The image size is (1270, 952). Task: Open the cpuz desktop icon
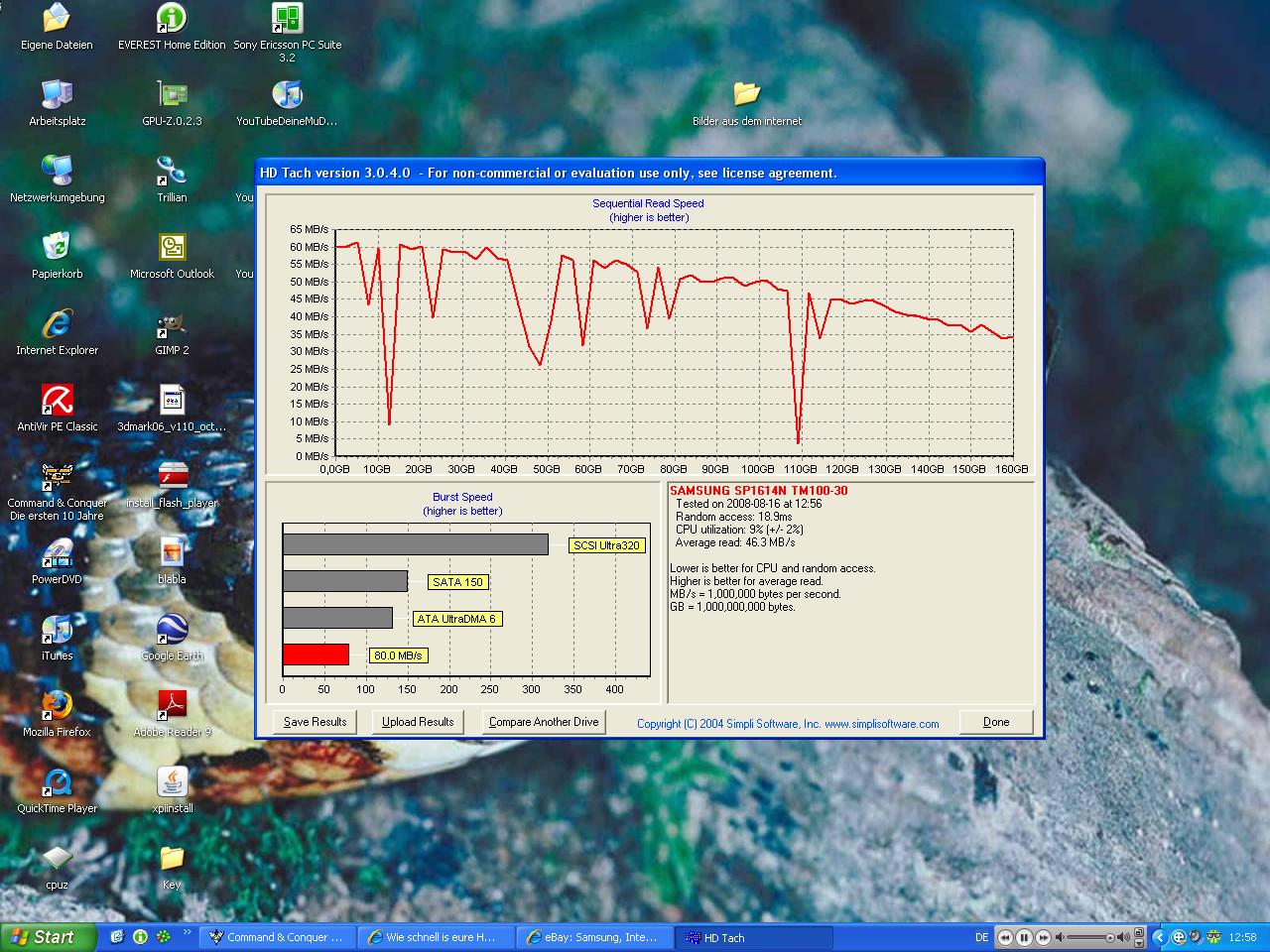58,859
